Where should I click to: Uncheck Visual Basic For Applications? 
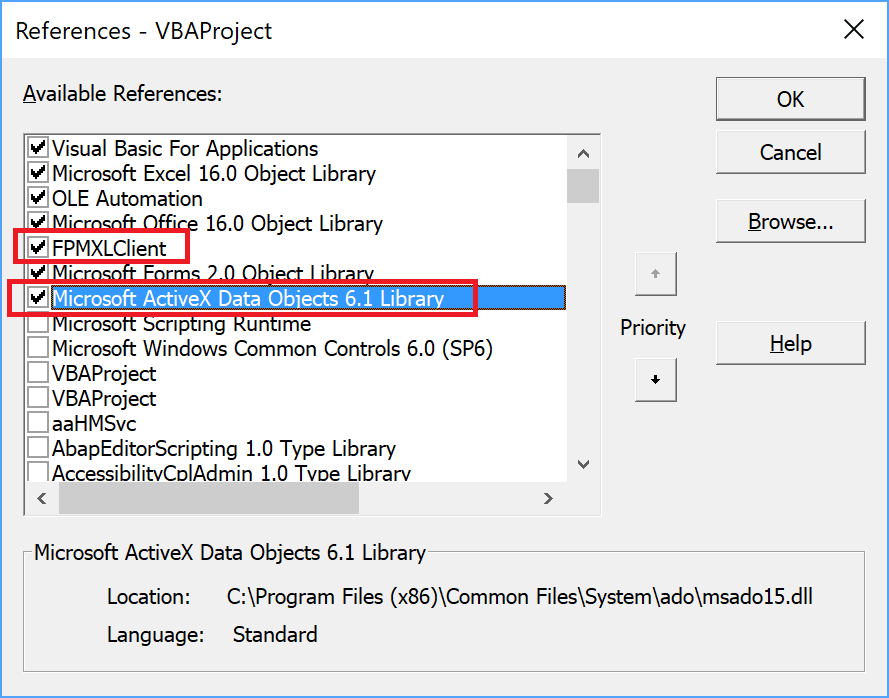point(36,148)
